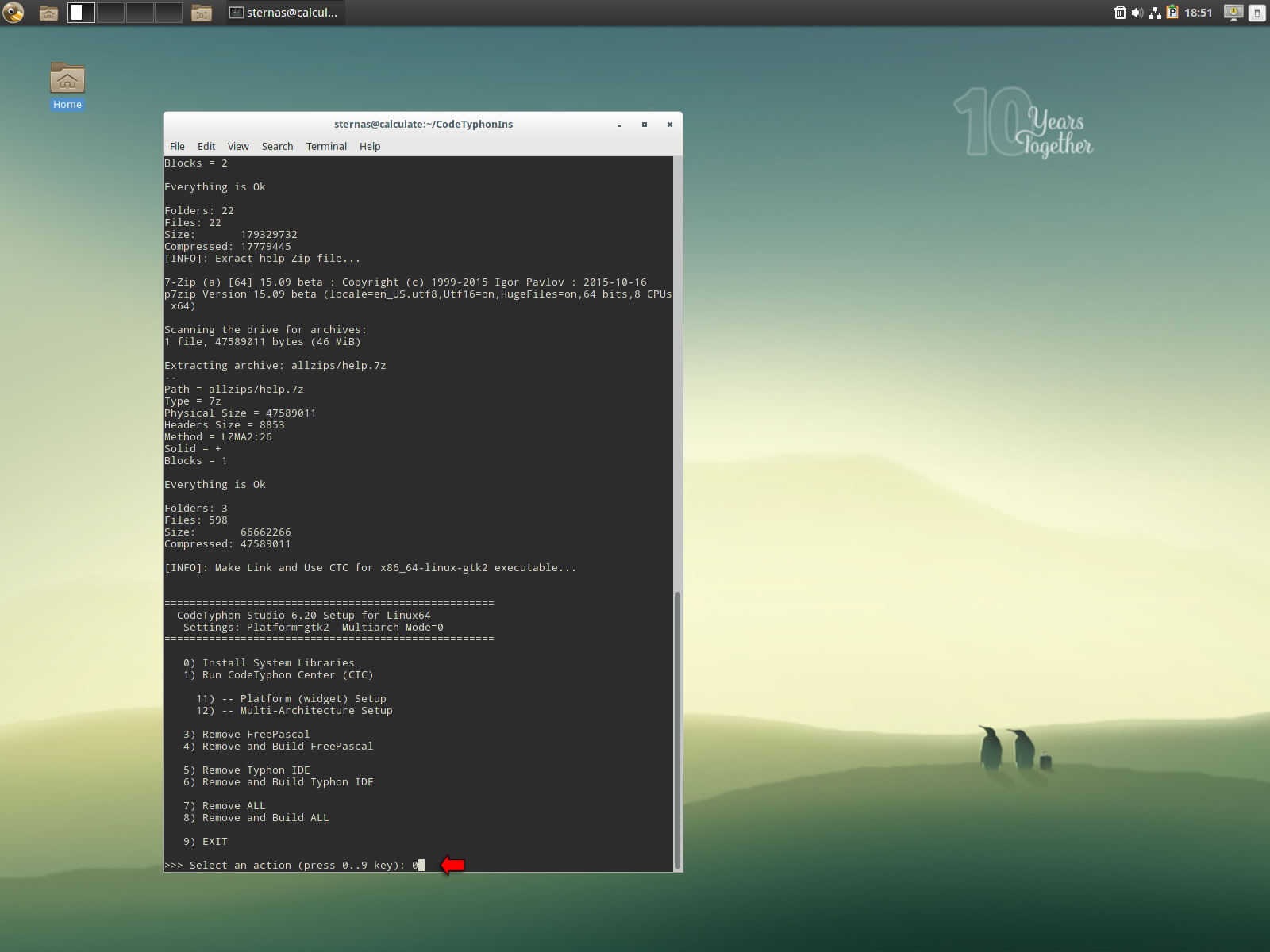
Task: Click the volume speaker icon
Action: tap(1137, 13)
